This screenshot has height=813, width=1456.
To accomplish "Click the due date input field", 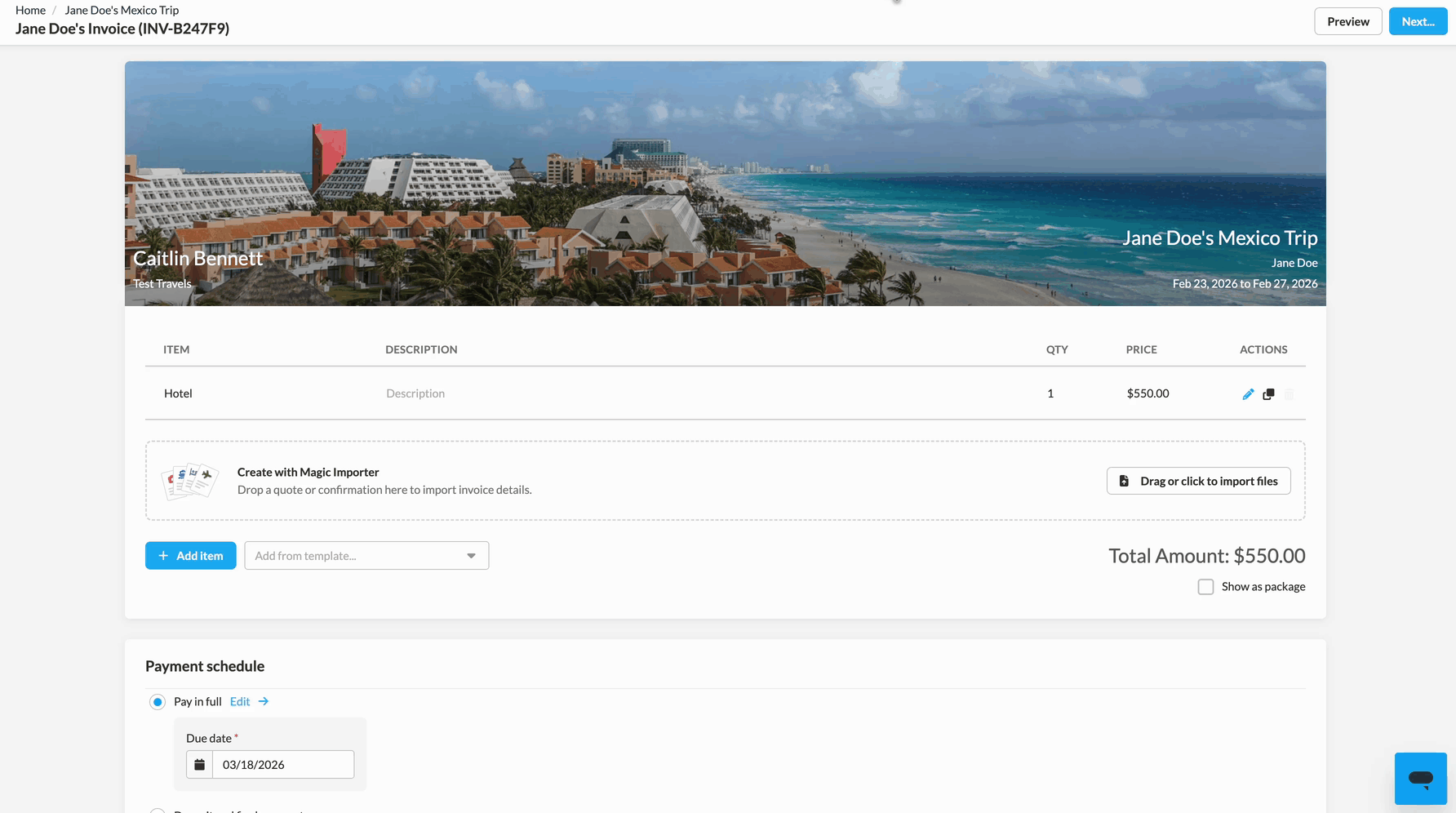I will pos(282,765).
